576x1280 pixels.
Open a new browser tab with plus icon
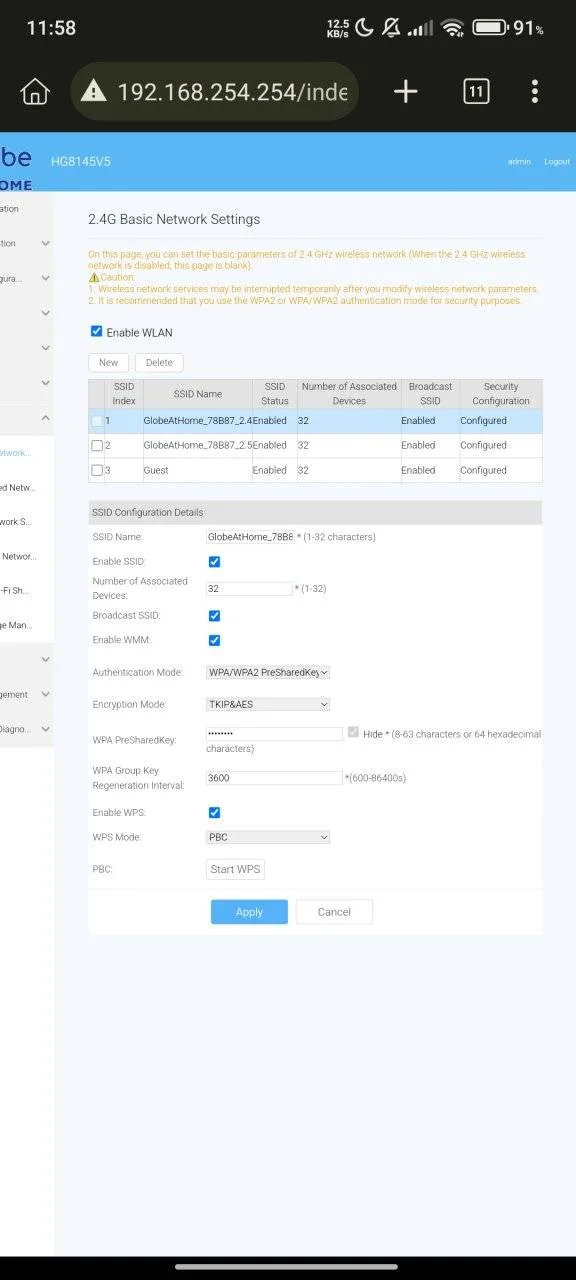(405, 92)
